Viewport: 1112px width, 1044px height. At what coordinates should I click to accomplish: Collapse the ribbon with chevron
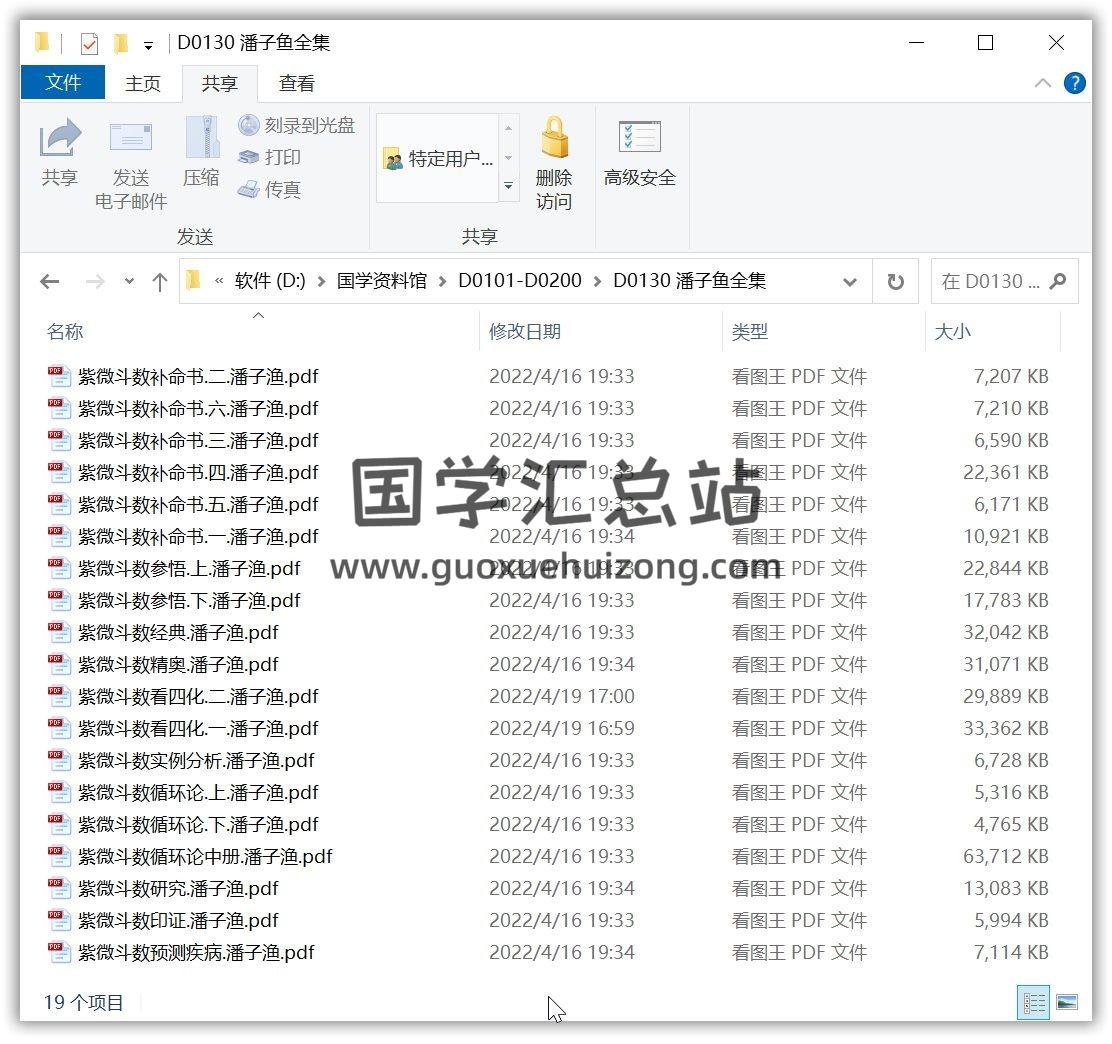pyautogui.click(x=1043, y=83)
